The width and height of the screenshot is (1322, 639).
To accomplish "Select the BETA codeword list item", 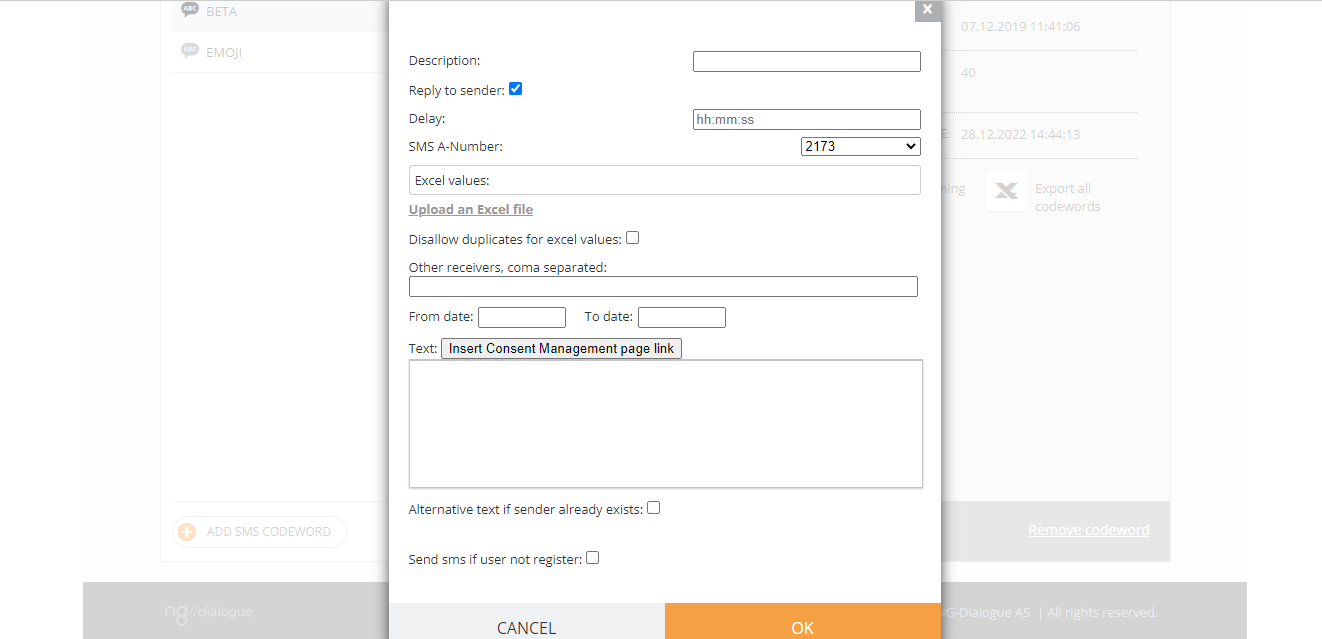I will pyautogui.click(x=222, y=12).
